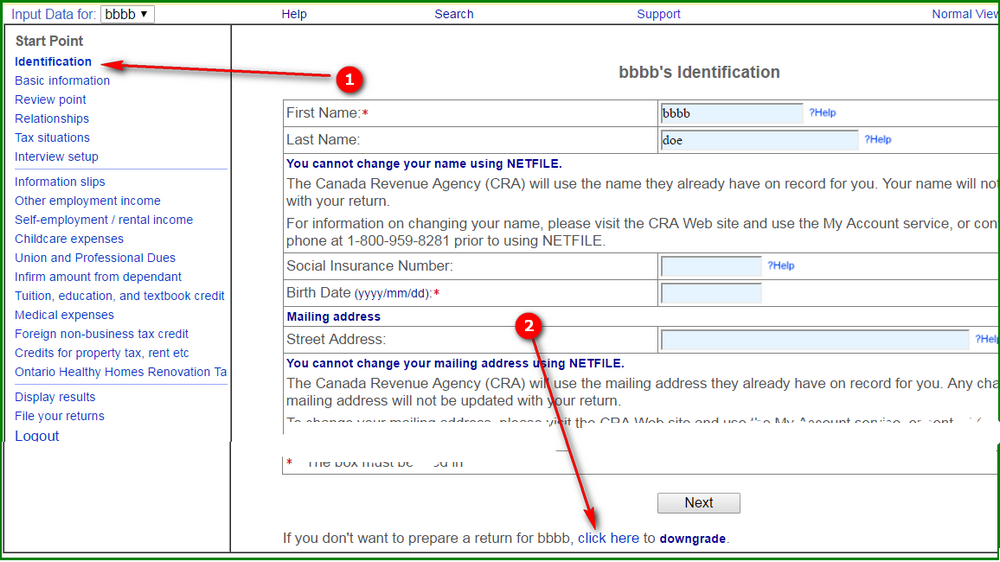Go to Other employment income
Viewport: 1000px width, 562px height.
click(88, 201)
